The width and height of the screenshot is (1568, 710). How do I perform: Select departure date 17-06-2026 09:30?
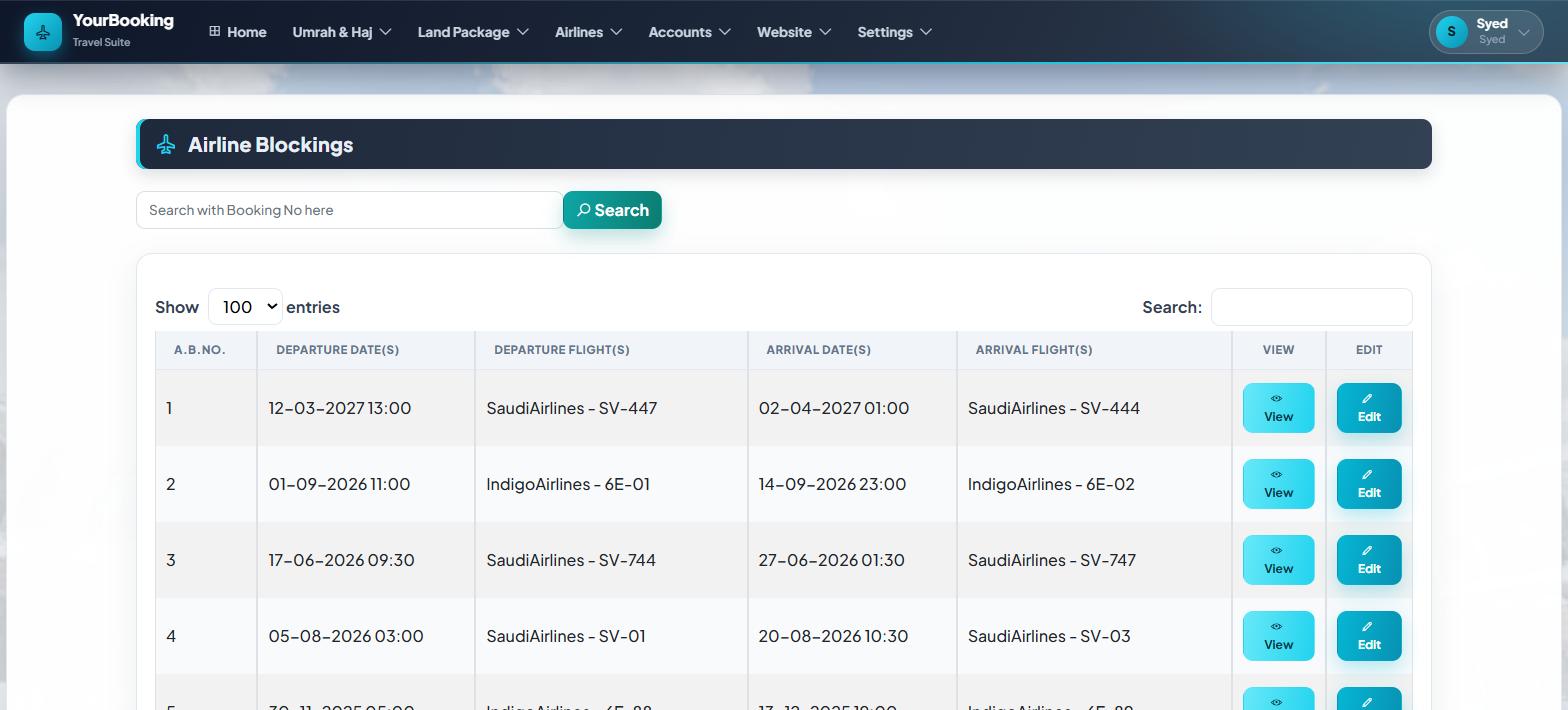tap(341, 560)
